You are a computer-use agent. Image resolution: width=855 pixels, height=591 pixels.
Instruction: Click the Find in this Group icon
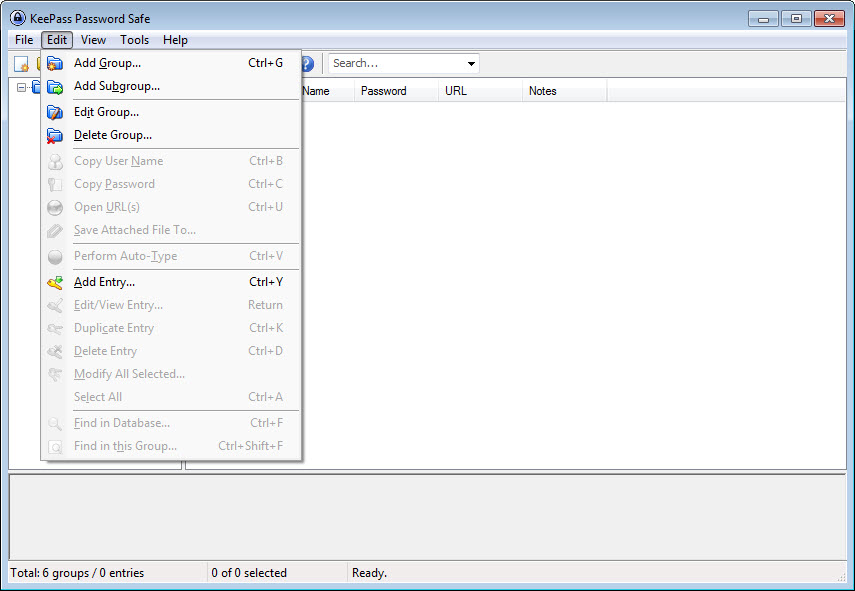(x=55, y=447)
